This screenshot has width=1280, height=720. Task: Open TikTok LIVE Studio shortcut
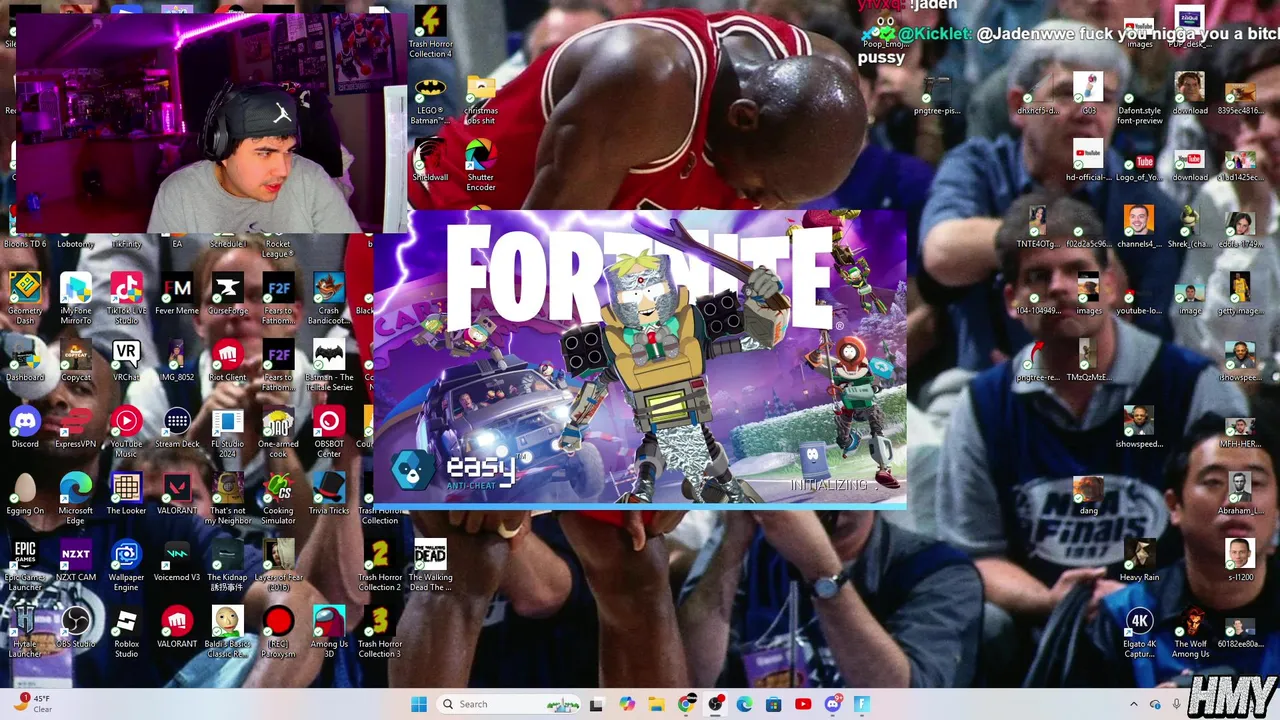(126, 297)
